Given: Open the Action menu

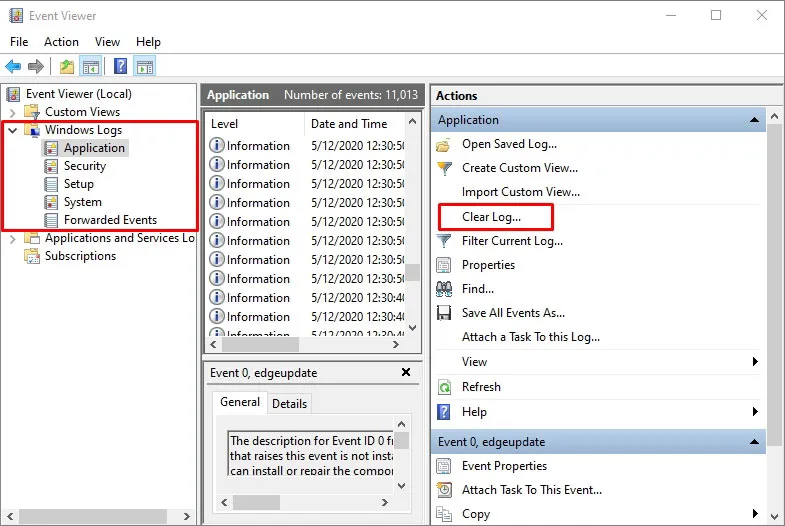Looking at the screenshot, I should point(61,42).
